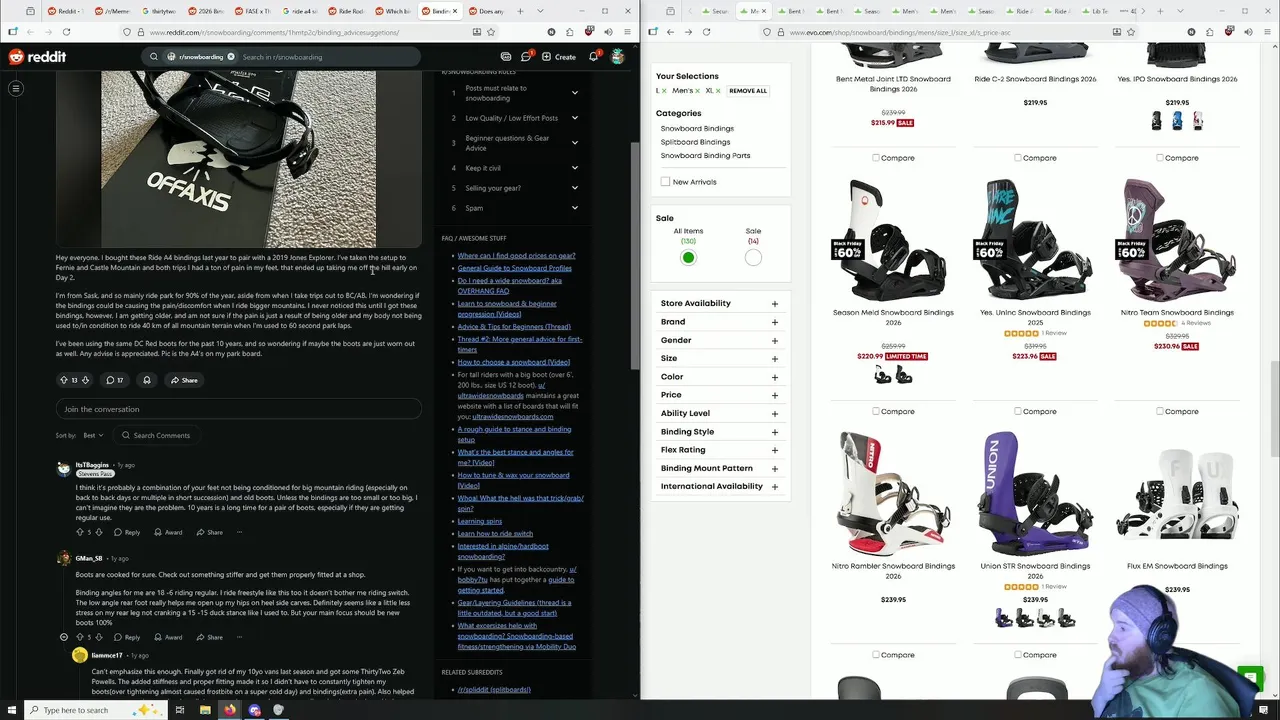The height and width of the screenshot is (720, 1280).
Task: Open Reddit notifications bell
Action: 593,57
